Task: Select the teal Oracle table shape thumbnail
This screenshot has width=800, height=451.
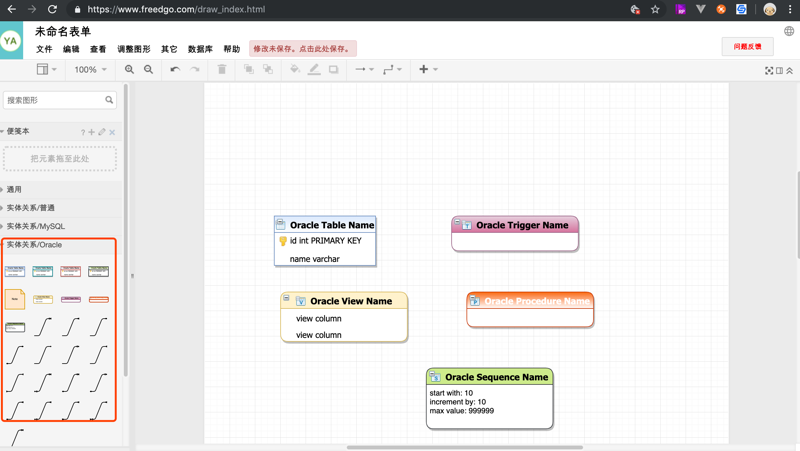Action: click(43, 271)
